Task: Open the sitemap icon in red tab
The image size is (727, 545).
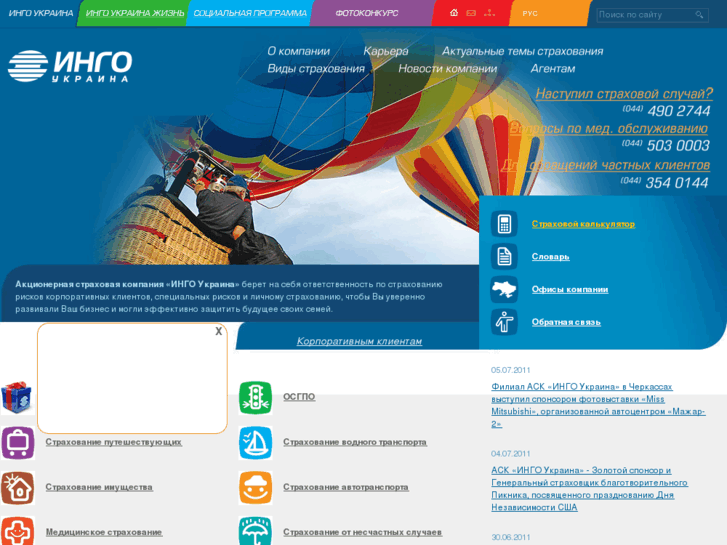Action: click(x=489, y=13)
